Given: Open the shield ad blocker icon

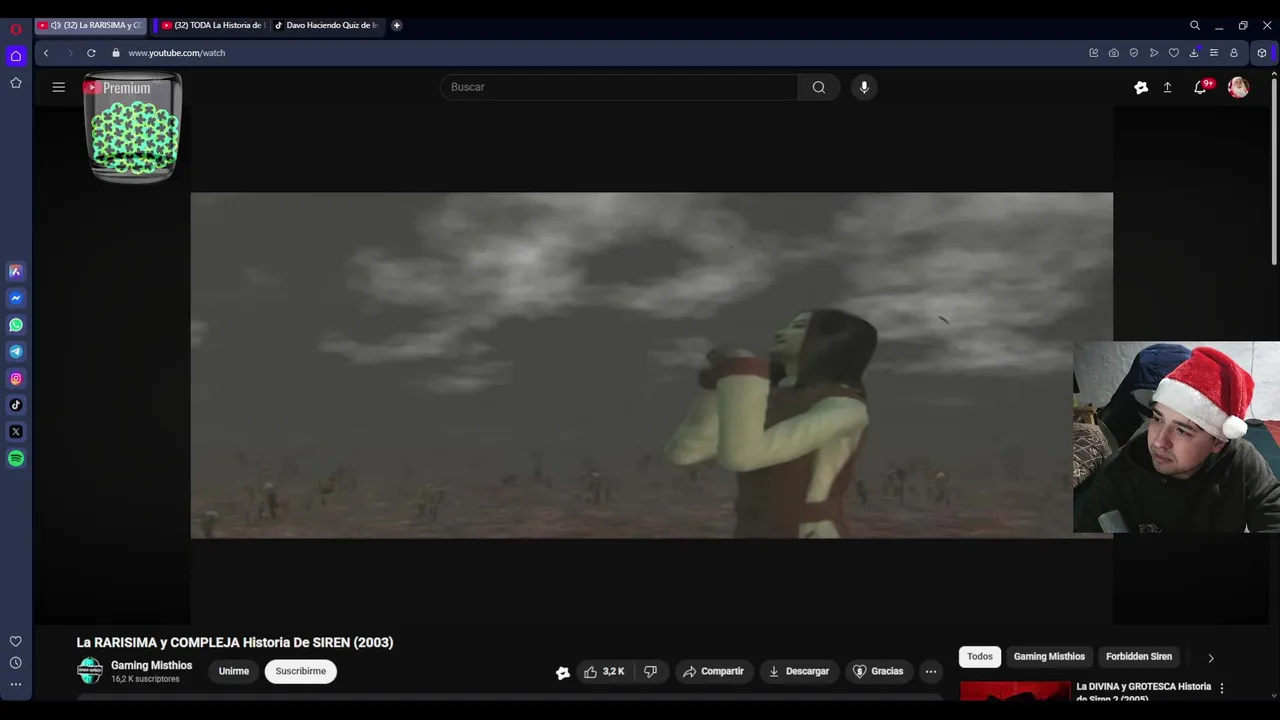Looking at the screenshot, I should click(1134, 53).
